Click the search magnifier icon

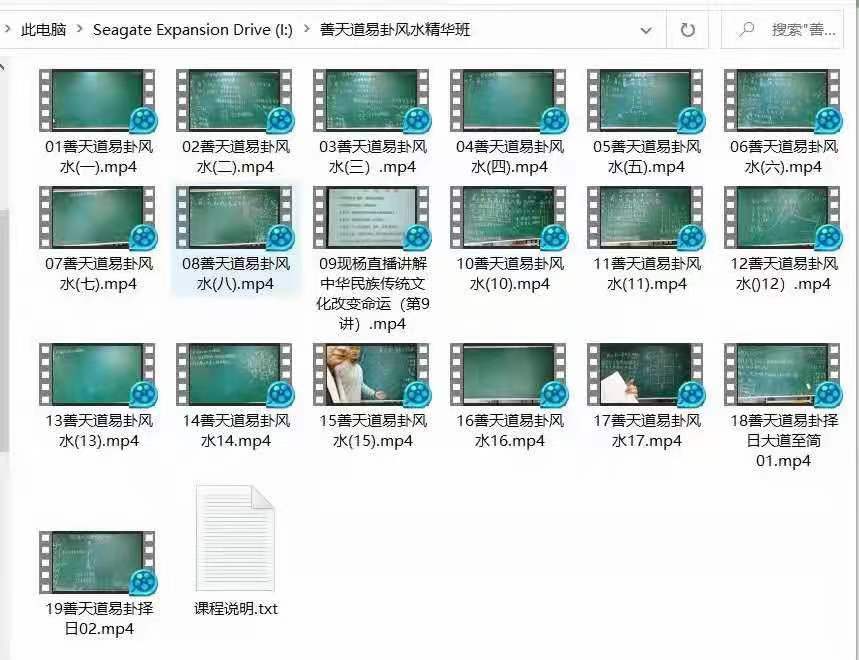(746, 30)
